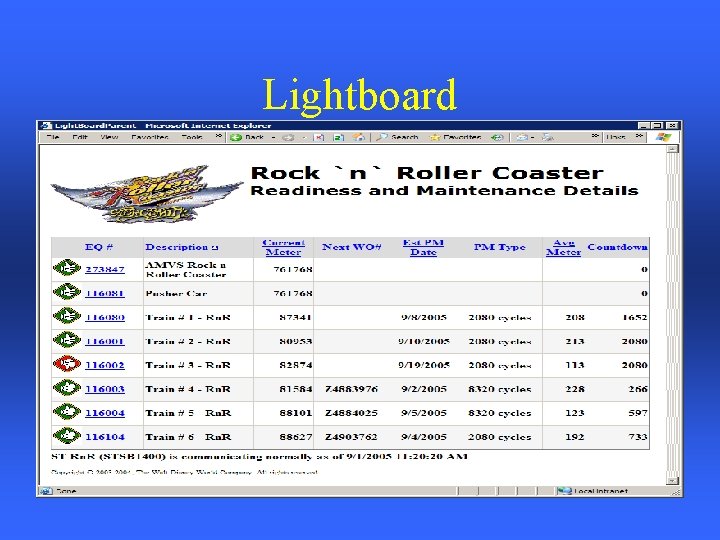This screenshot has width=720, height=540.
Task: Click the Rock 'n' Roller Coaster logo image
Action: 147,194
